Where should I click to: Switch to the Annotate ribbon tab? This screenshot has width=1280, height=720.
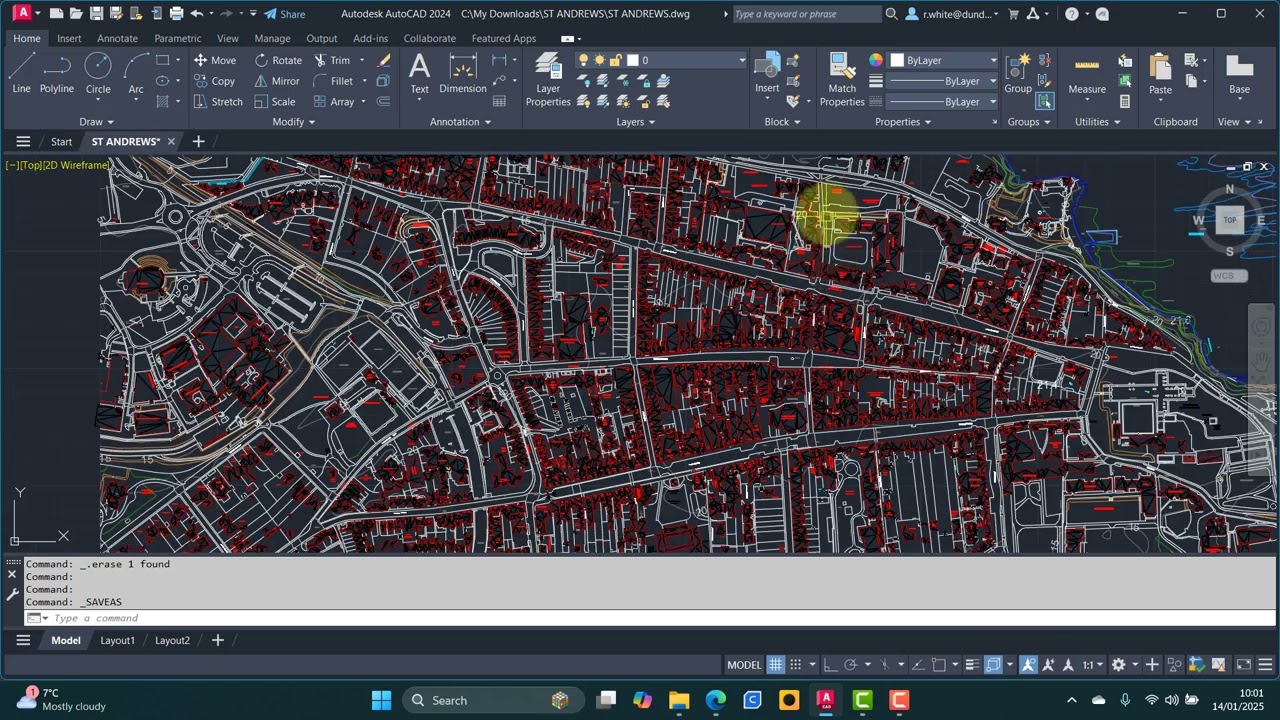(x=118, y=38)
